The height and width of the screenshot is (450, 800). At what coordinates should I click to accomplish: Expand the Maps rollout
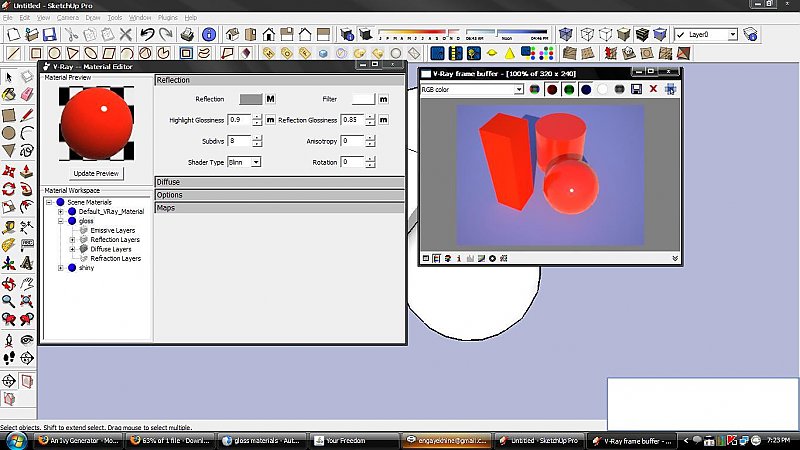[x=279, y=208]
